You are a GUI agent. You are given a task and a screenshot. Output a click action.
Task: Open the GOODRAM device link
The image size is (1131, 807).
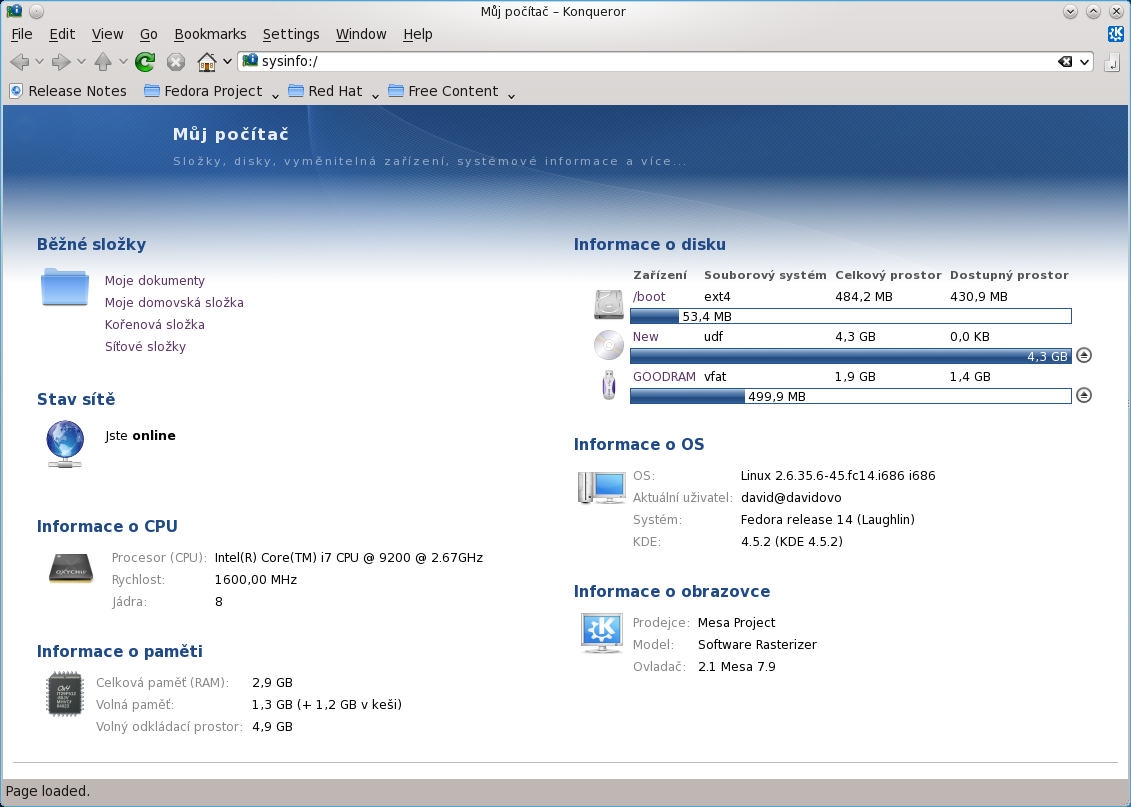click(664, 376)
